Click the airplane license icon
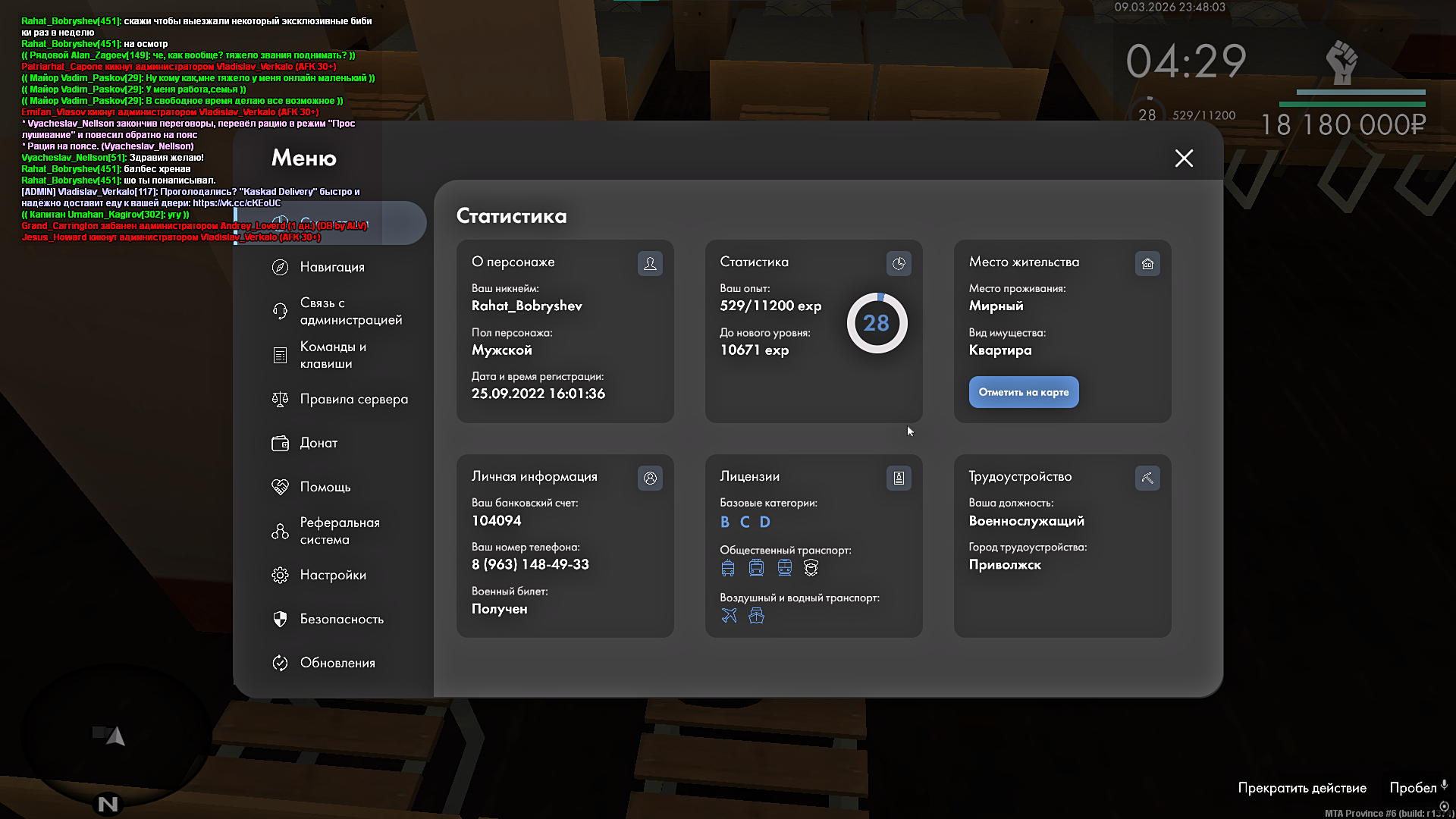 [729, 616]
